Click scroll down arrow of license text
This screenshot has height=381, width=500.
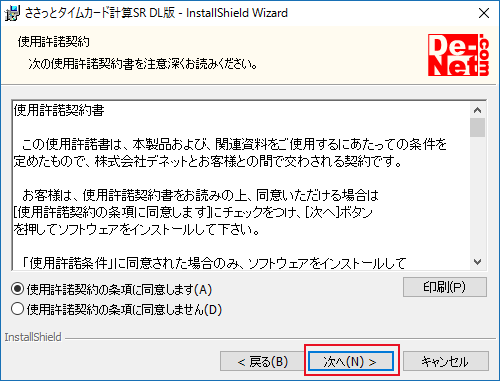pos(477,262)
